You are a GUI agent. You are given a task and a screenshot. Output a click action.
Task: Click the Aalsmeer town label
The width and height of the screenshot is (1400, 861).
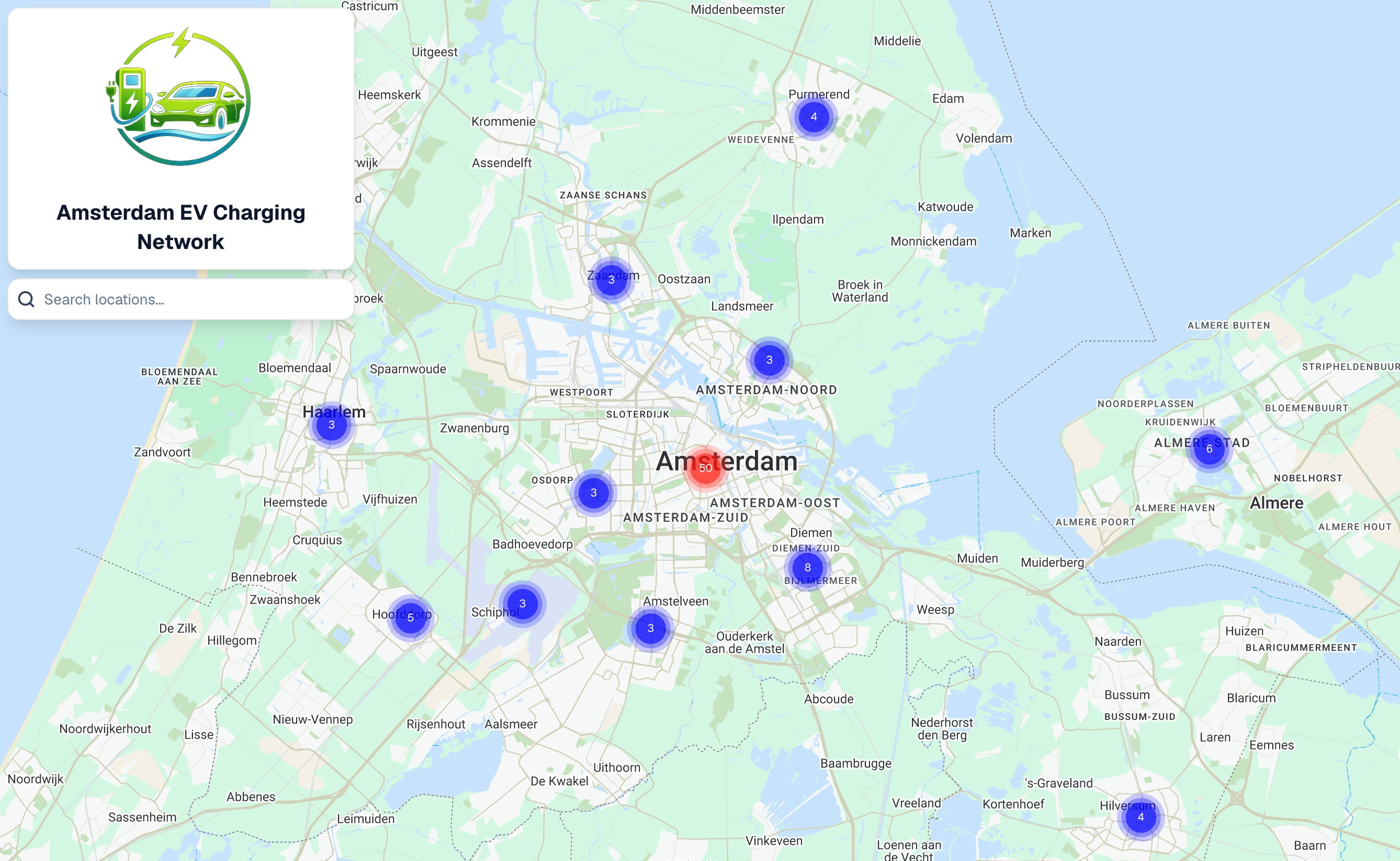pyautogui.click(x=511, y=724)
